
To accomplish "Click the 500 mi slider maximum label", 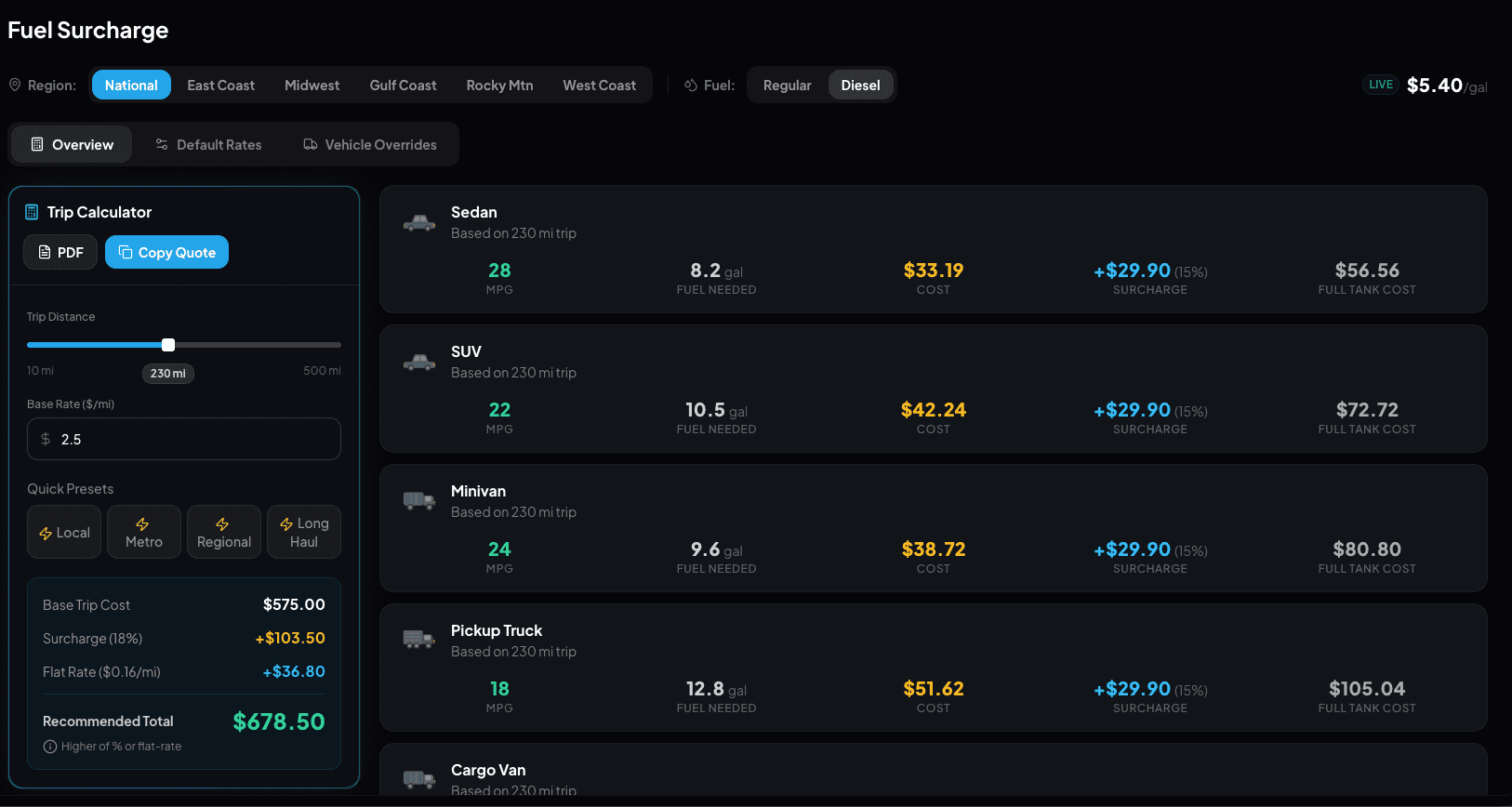I will tap(322, 371).
